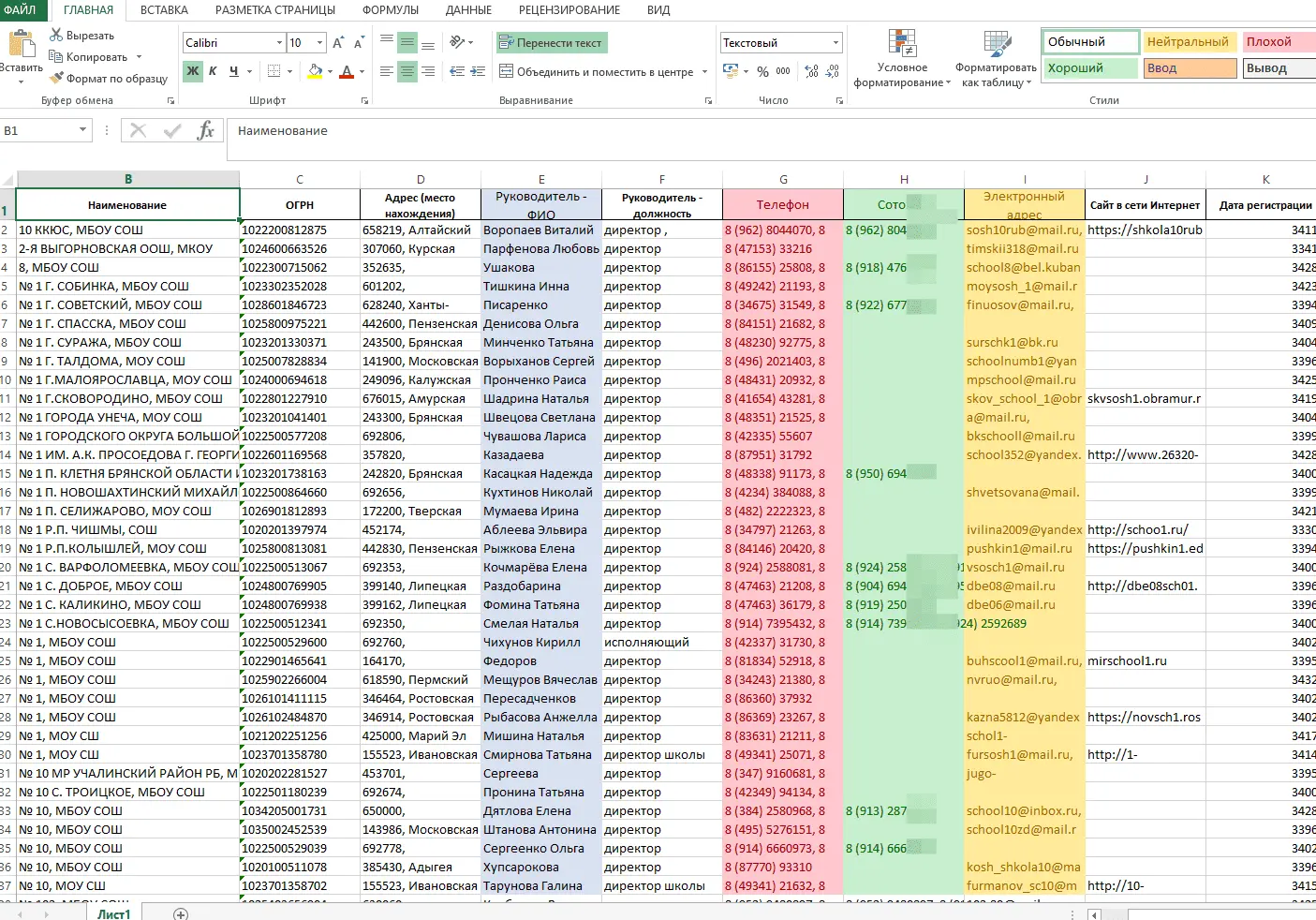
Task: Select column G header
Action: (783, 179)
